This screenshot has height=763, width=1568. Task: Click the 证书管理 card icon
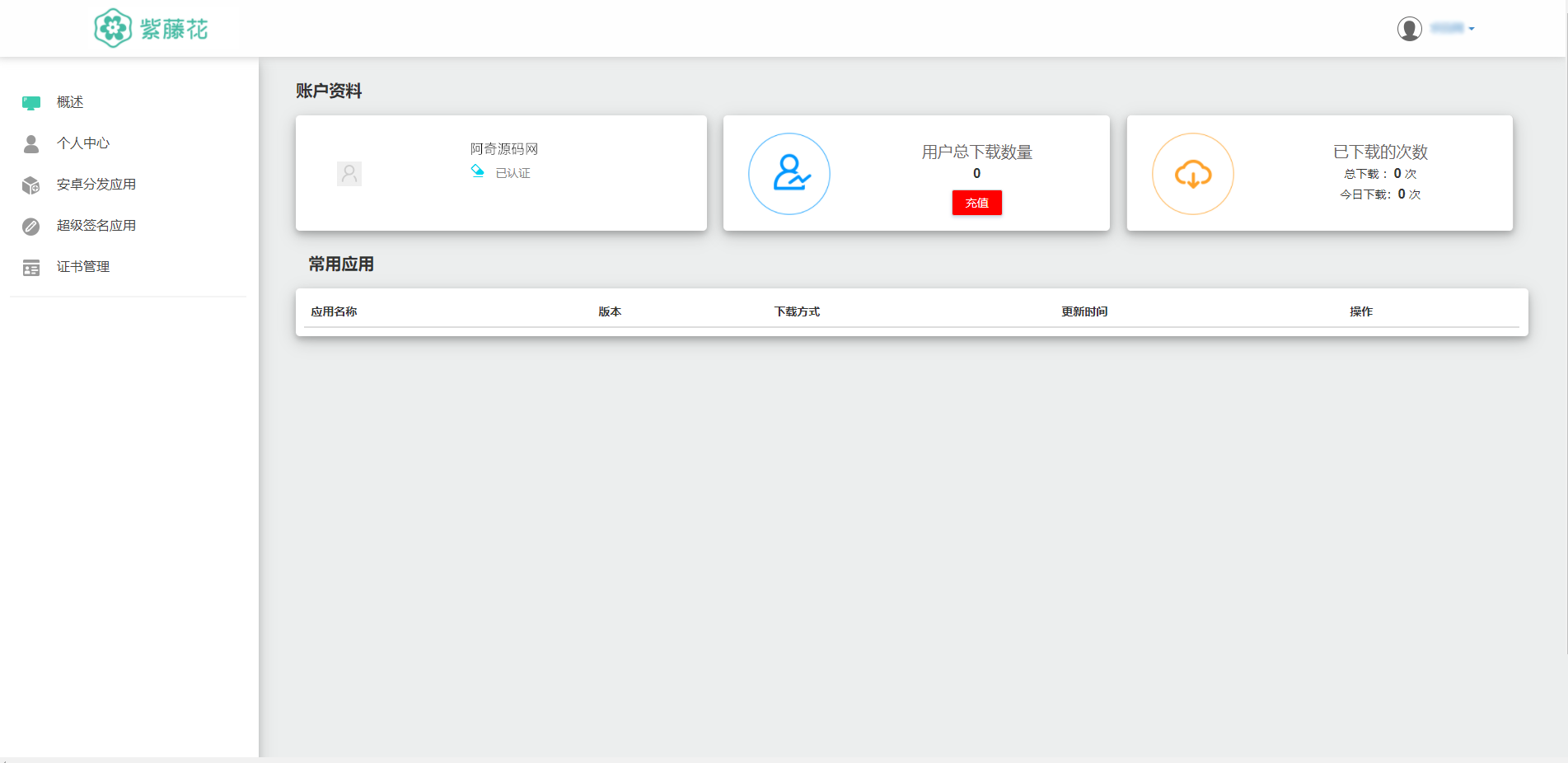coord(31,268)
